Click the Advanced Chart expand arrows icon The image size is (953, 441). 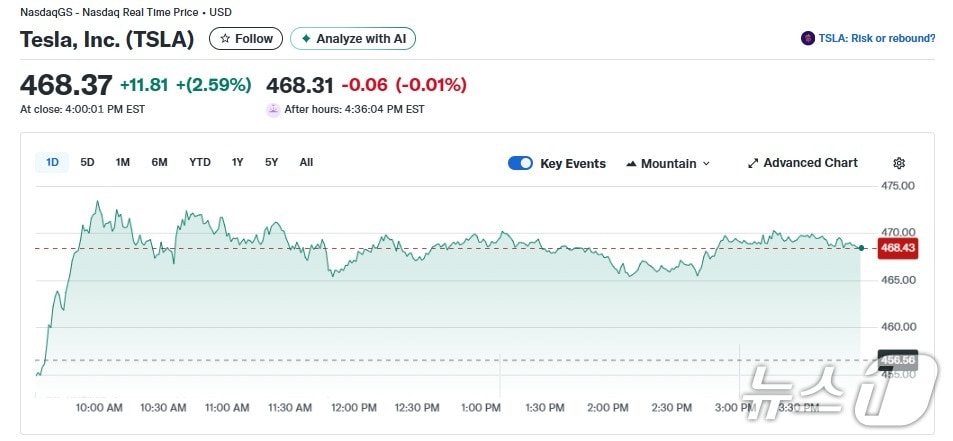pyautogui.click(x=753, y=163)
